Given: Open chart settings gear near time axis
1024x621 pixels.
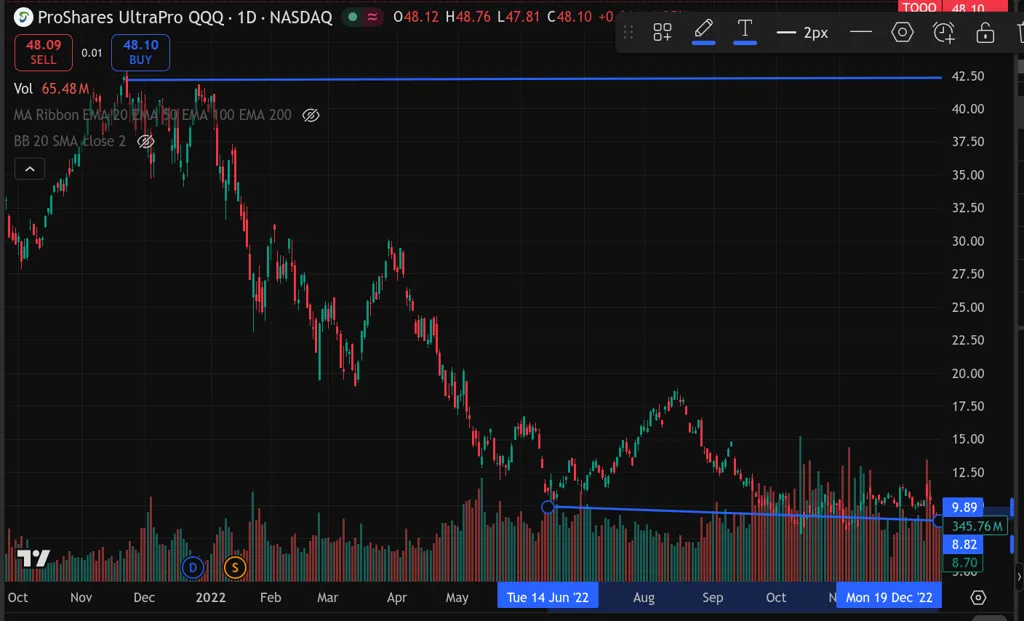Looking at the screenshot, I should click(978, 598).
